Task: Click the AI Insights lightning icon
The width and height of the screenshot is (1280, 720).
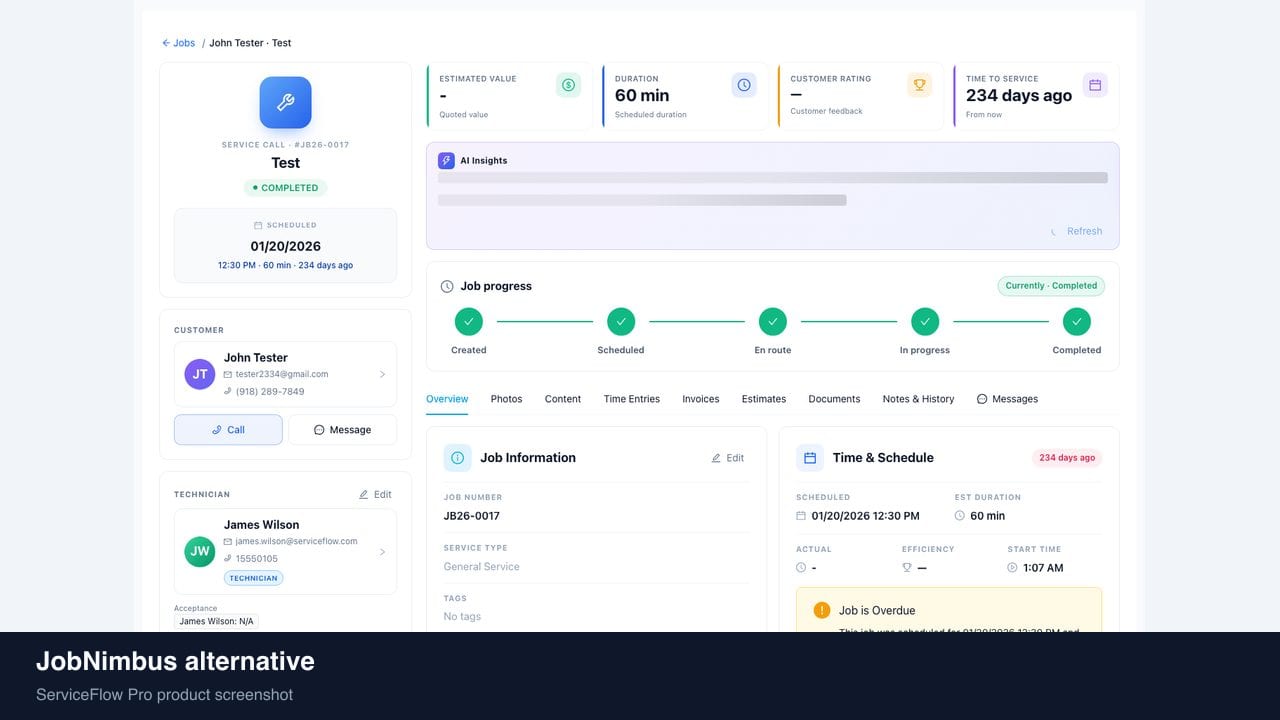Action: pyautogui.click(x=446, y=160)
